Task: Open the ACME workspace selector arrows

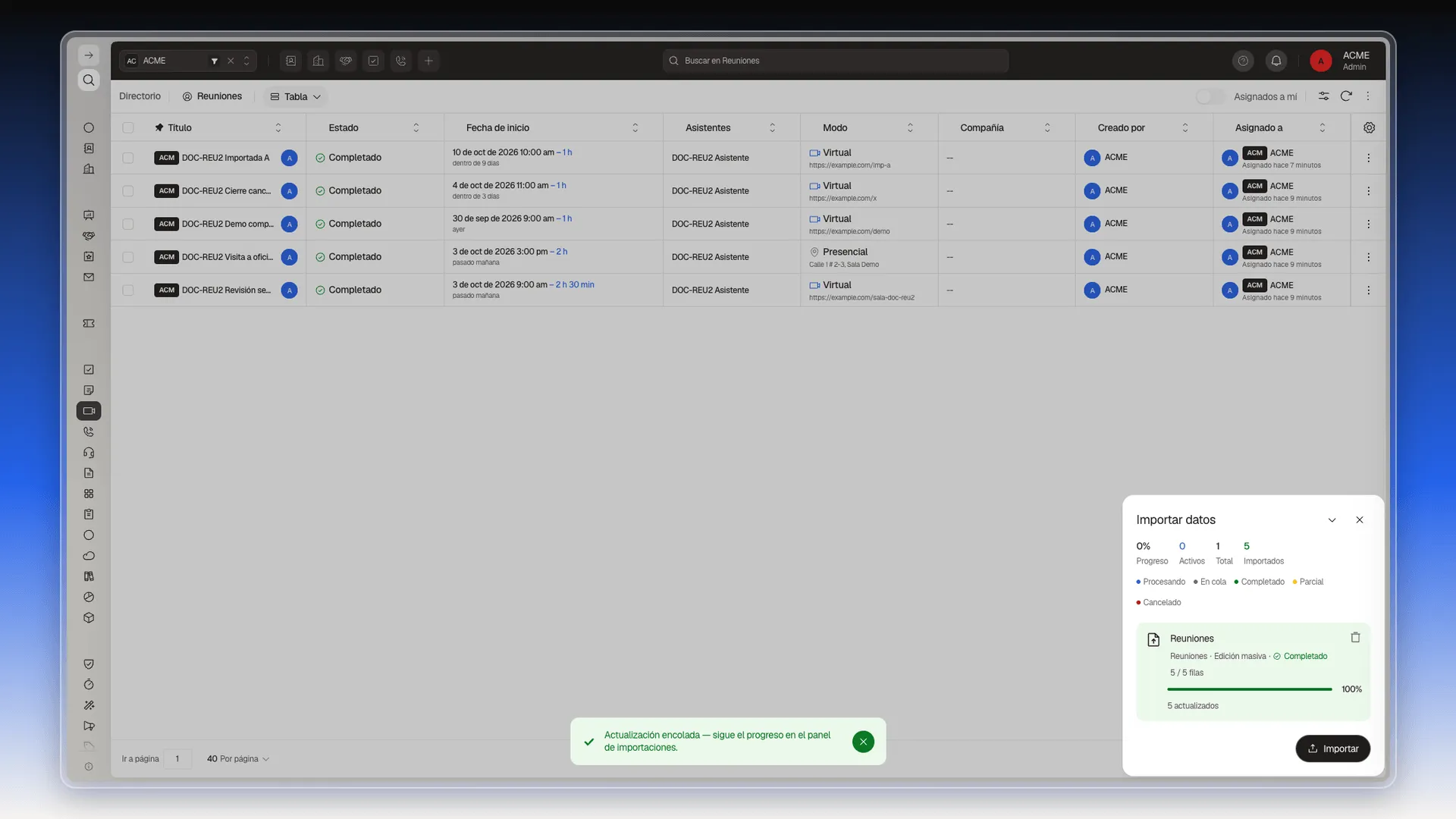Action: (246, 61)
